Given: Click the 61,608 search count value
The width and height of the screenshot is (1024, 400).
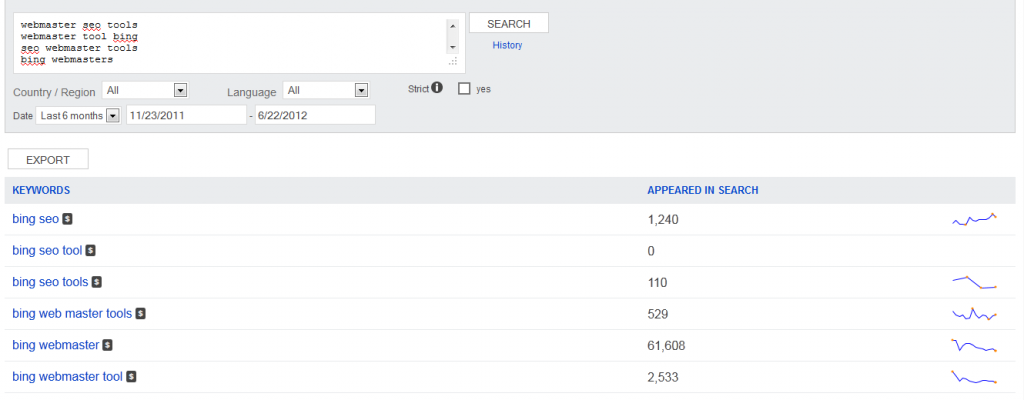Looking at the screenshot, I should click(x=666, y=346).
